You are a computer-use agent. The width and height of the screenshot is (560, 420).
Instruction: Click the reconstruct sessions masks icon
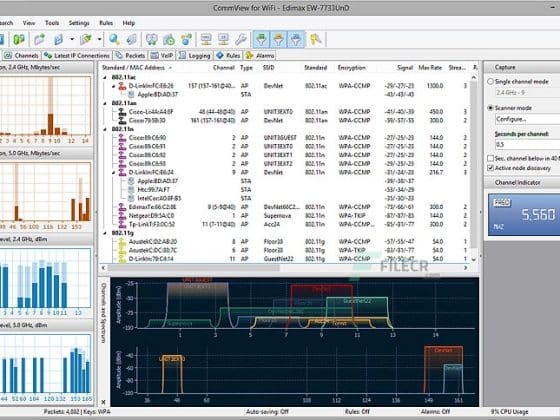[152, 39]
